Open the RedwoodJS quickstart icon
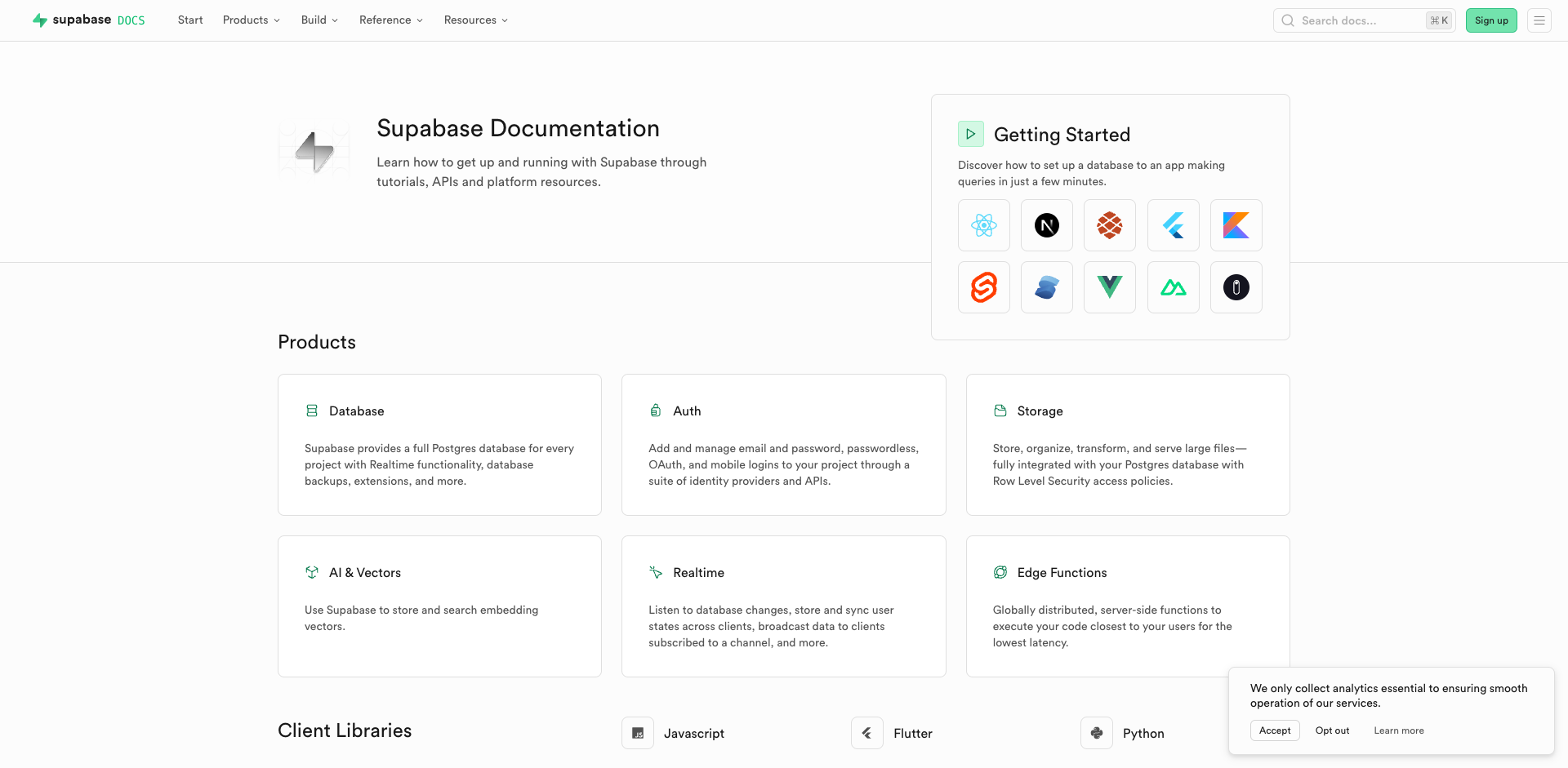The width and height of the screenshot is (1568, 768). (x=1109, y=225)
